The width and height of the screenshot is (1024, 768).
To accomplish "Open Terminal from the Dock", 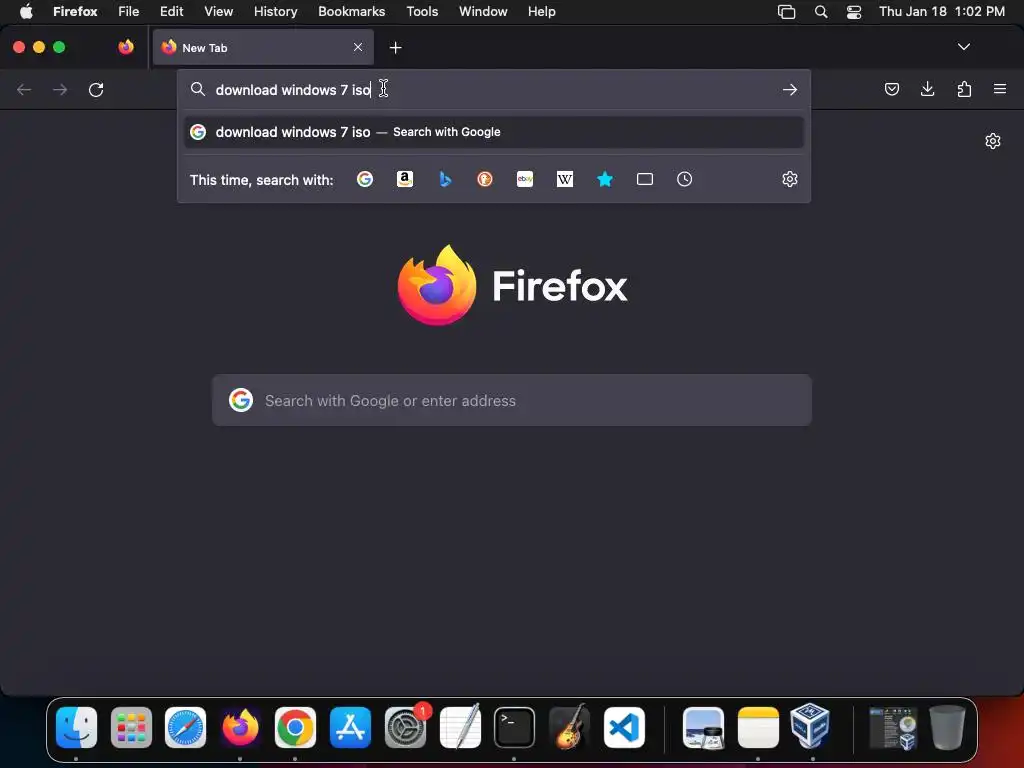I will (515, 727).
